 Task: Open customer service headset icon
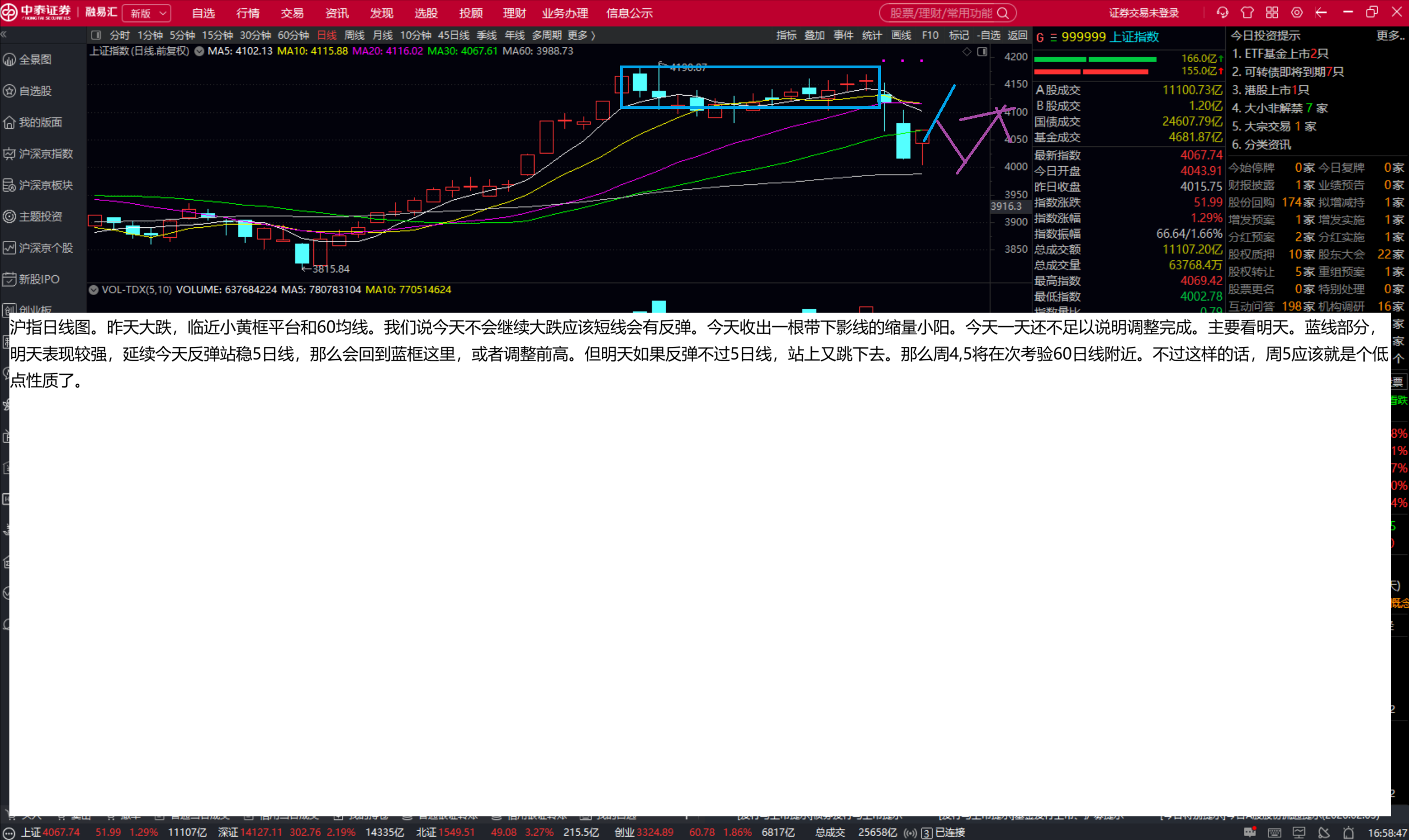click(x=1222, y=13)
